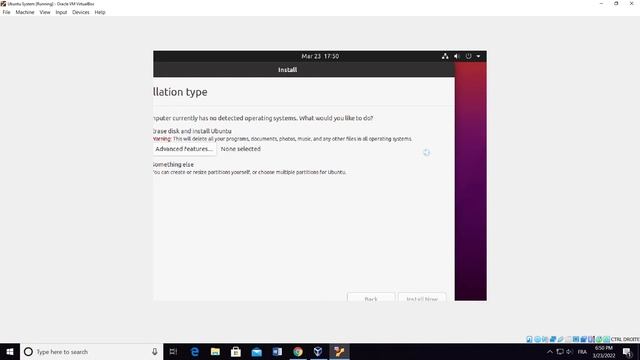
Task: Open the Help menu
Action: 100,12
